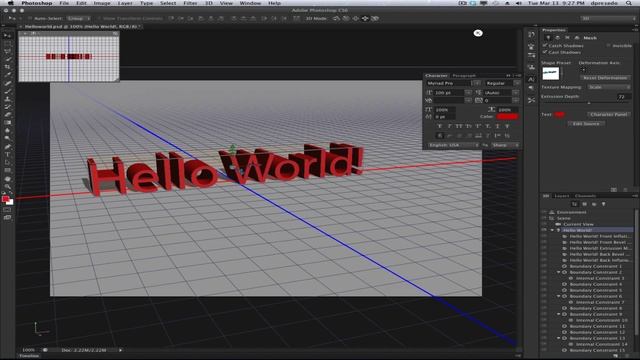Toggle visibility of Boundary Constraint 4

tap(544, 284)
